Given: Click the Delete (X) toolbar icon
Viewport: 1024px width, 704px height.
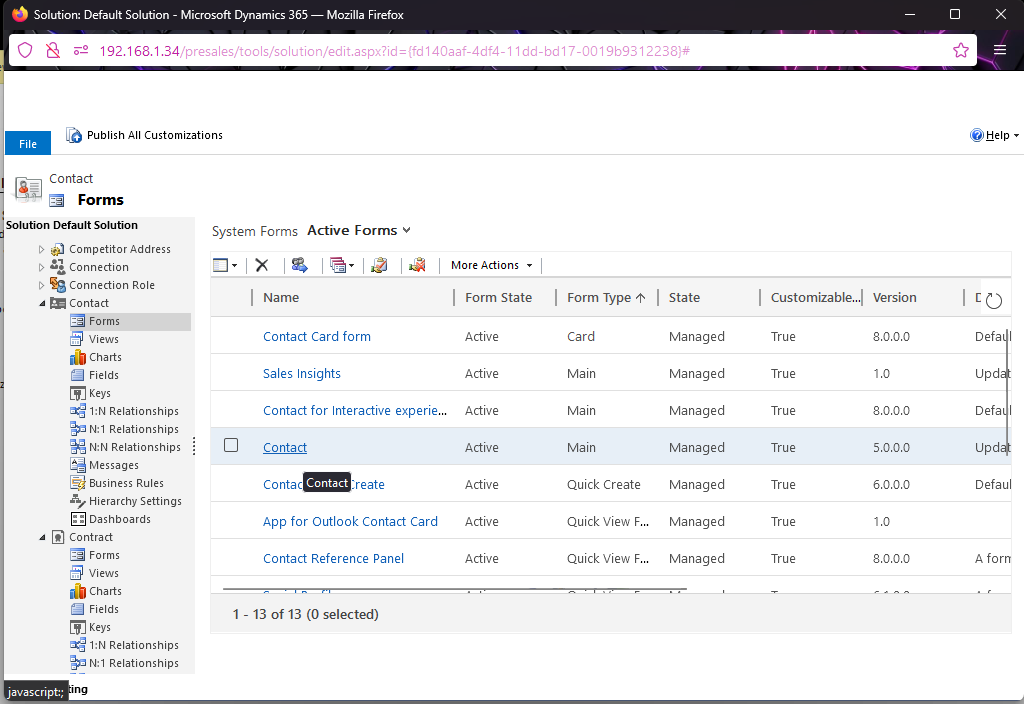Looking at the screenshot, I should (x=262, y=265).
